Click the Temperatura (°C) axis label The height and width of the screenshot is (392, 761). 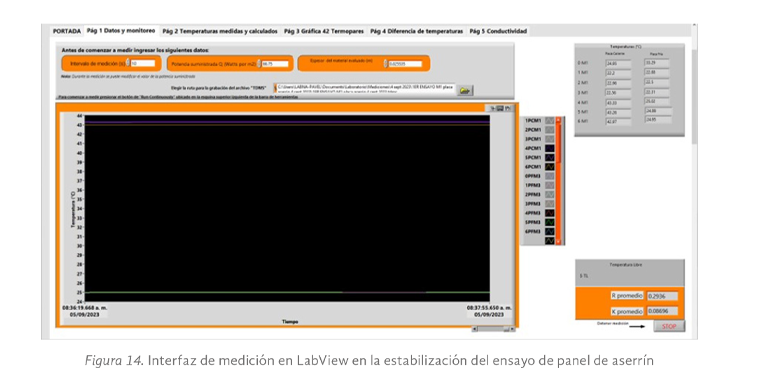pyautogui.click(x=73, y=209)
